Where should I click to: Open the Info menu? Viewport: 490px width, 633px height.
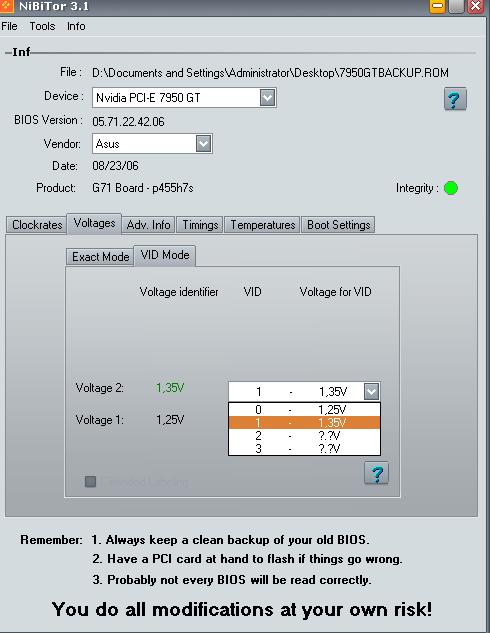coord(76,26)
